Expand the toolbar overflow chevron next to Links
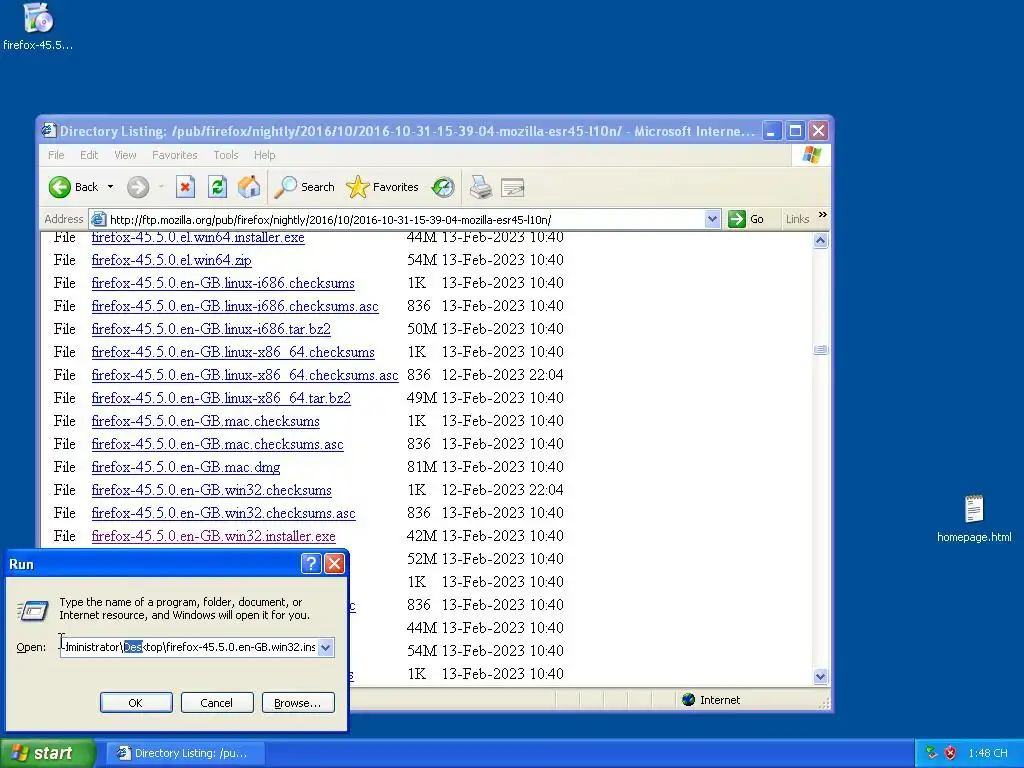Viewport: 1024px width, 768px height. point(822,215)
